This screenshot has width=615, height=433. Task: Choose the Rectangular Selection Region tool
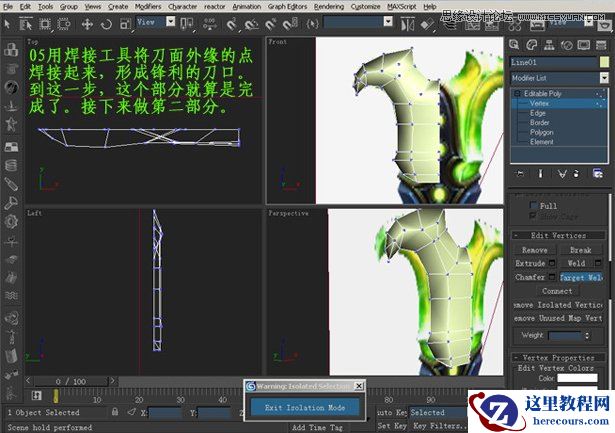[x=45, y=24]
